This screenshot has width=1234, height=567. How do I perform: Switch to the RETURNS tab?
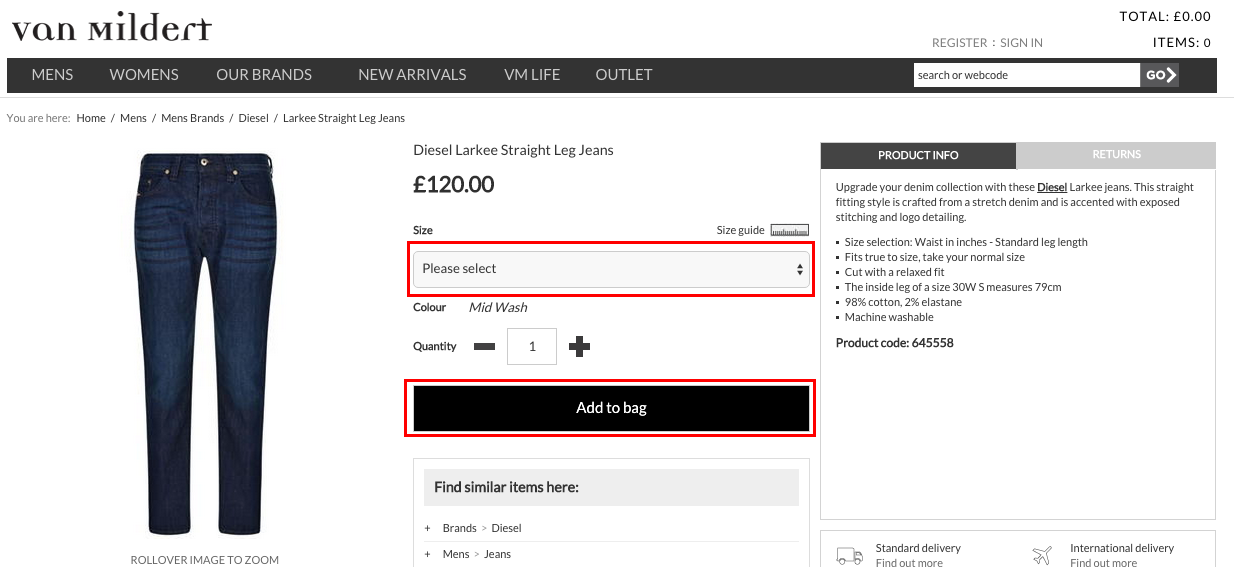pos(1116,155)
